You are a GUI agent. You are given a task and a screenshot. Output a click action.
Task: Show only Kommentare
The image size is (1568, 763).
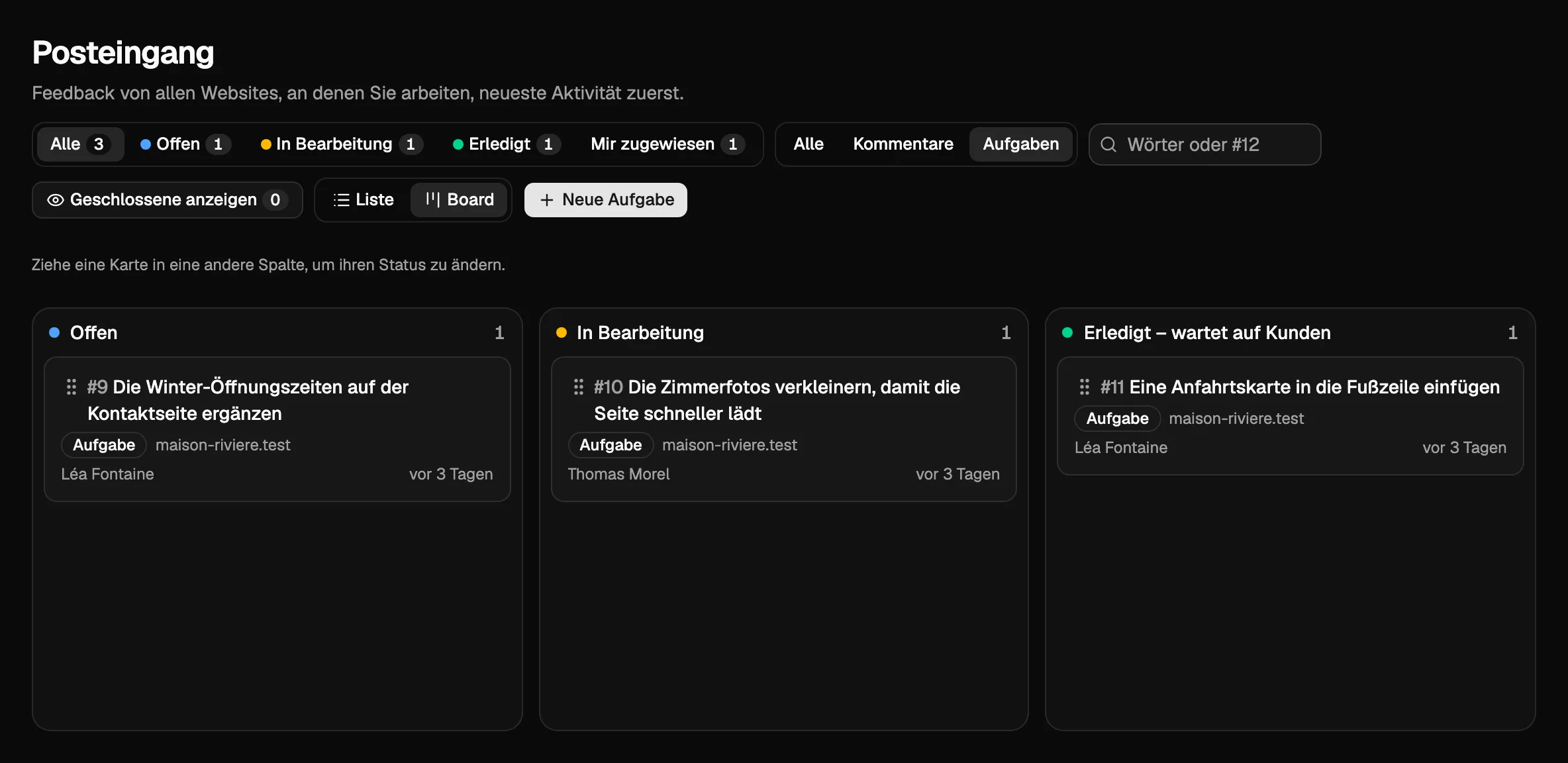point(903,144)
